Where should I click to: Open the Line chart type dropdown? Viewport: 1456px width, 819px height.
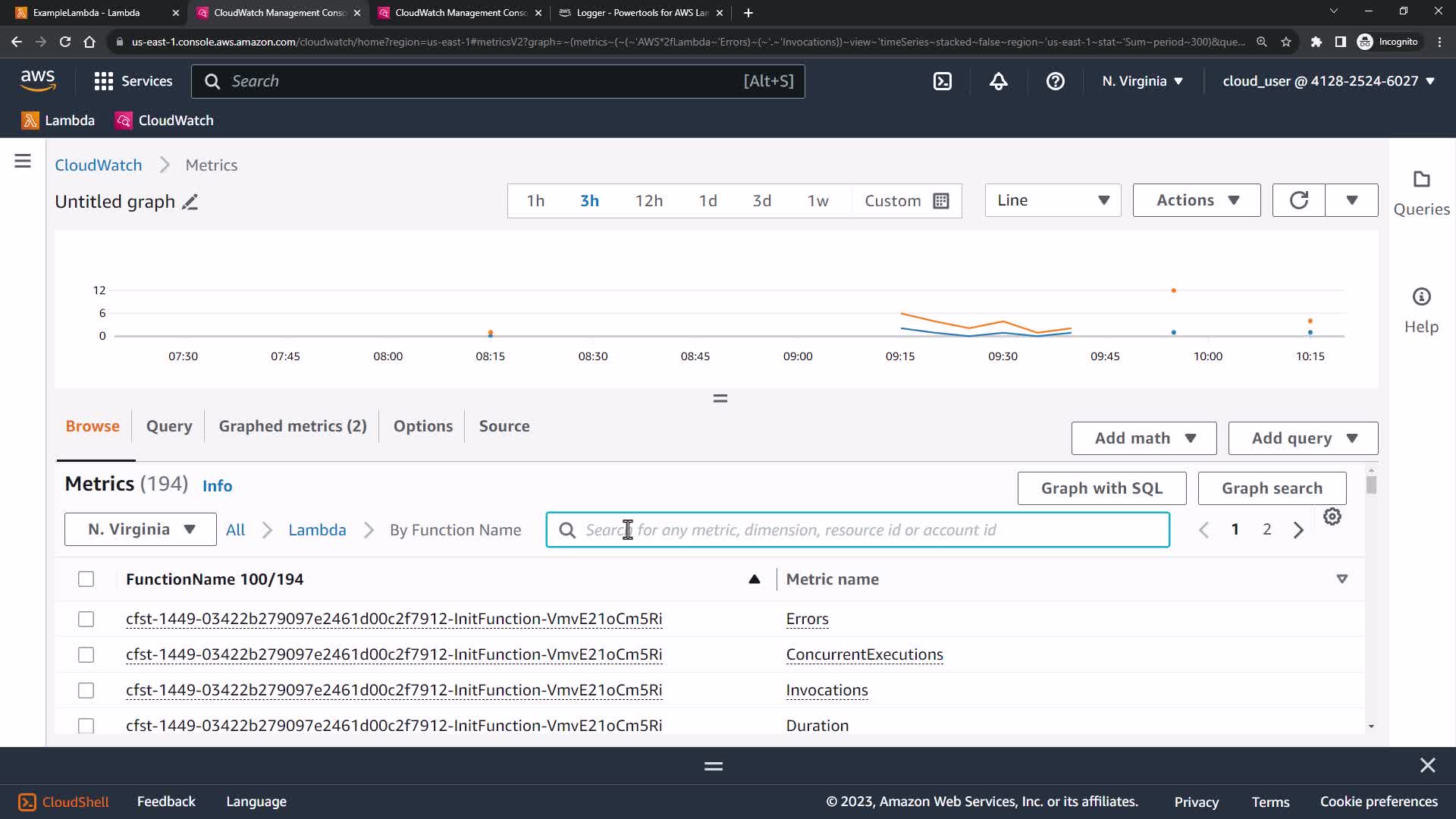[1053, 200]
